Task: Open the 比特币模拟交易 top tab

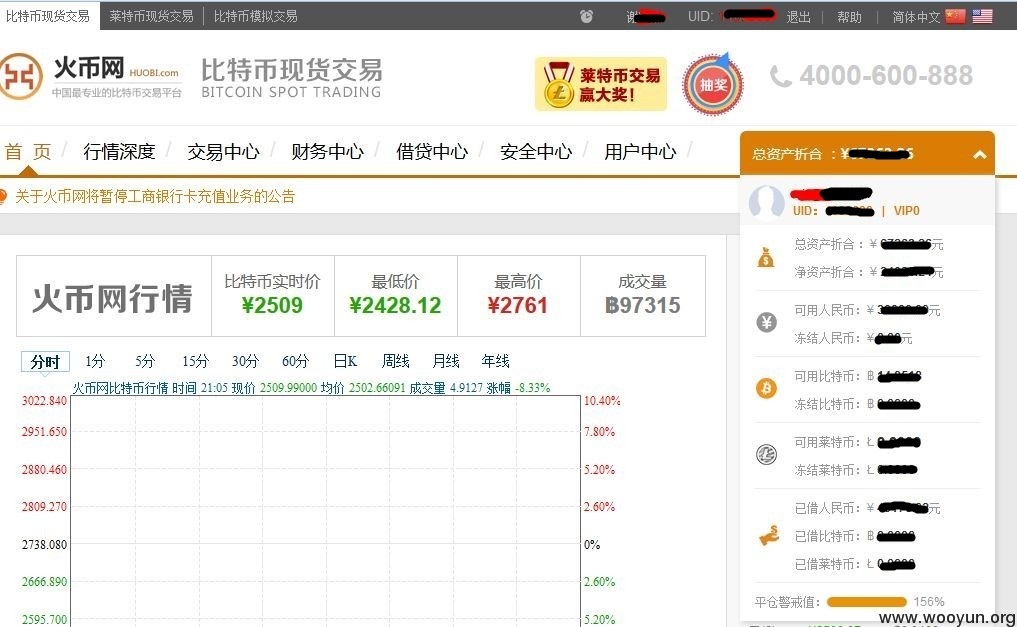Action: coord(256,16)
